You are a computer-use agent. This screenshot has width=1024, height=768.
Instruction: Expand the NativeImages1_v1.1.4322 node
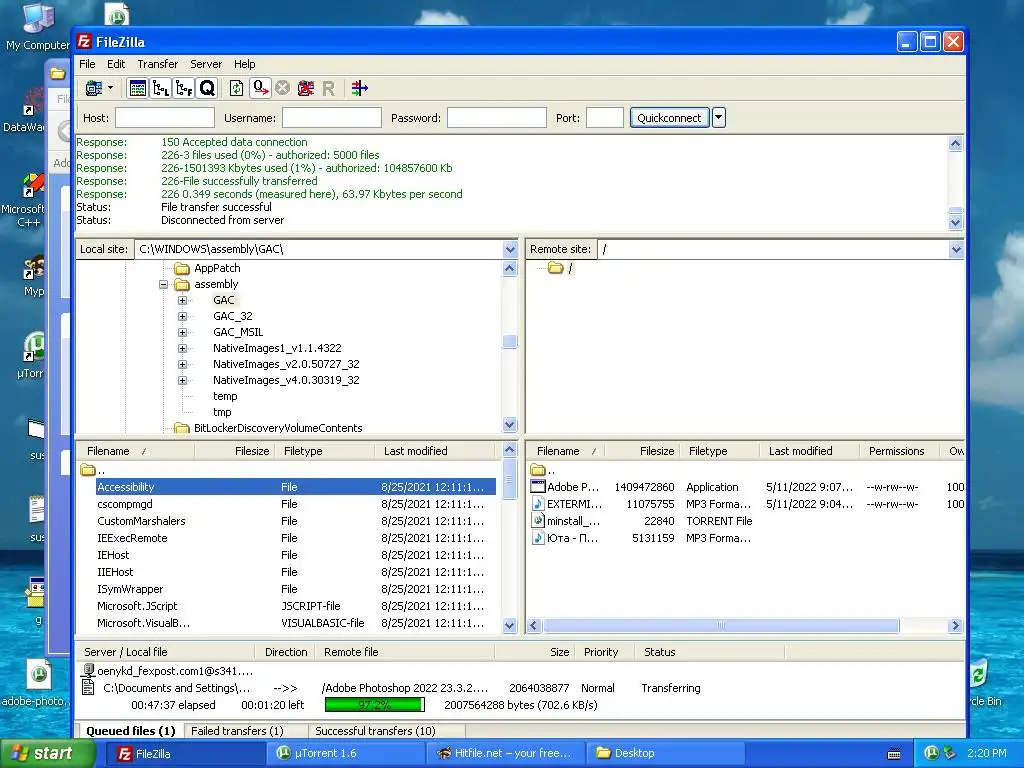[183, 349]
